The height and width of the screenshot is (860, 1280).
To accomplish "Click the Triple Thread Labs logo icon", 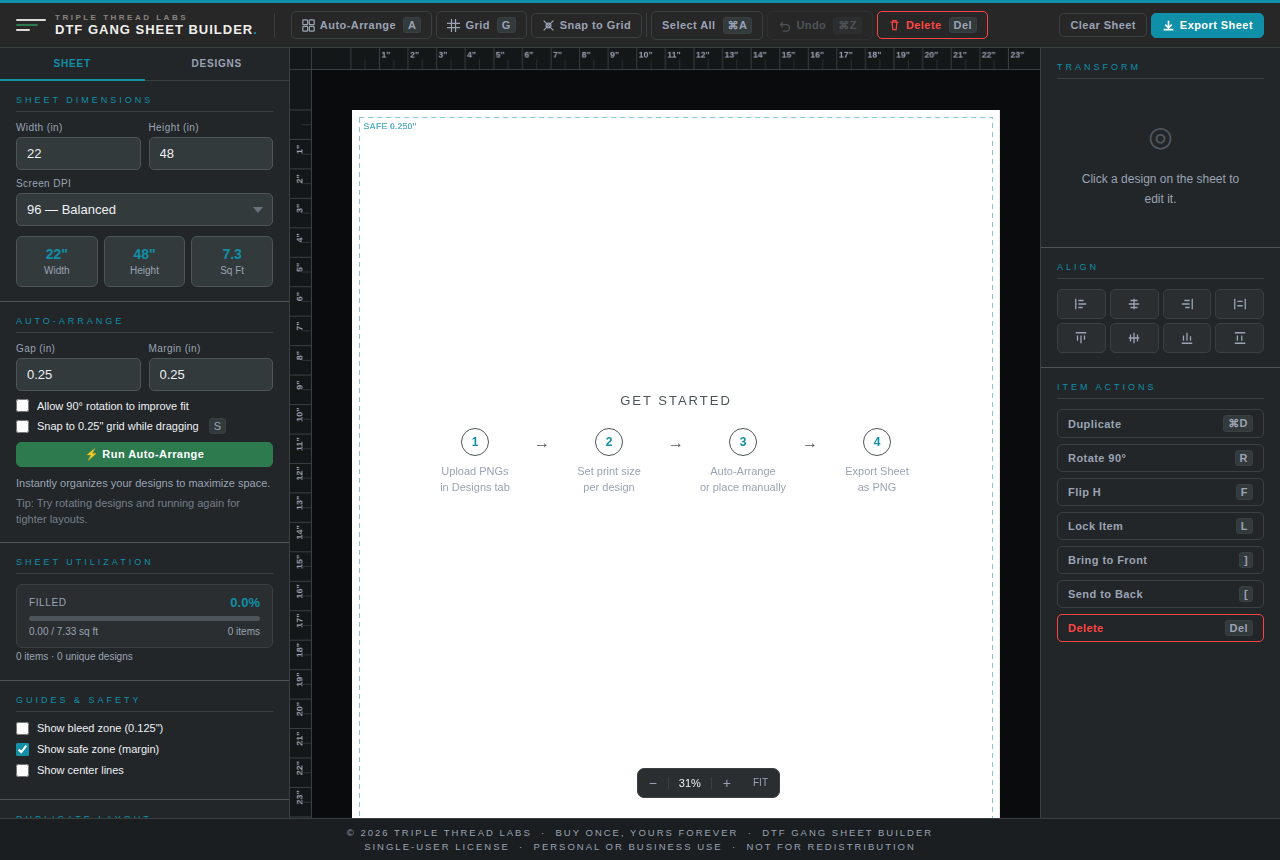I will pyautogui.click(x=31, y=25).
